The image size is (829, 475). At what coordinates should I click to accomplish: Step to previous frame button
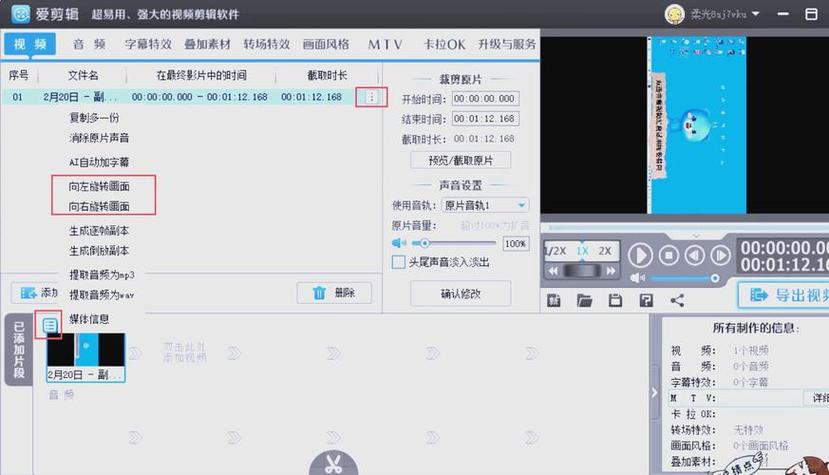[695, 255]
